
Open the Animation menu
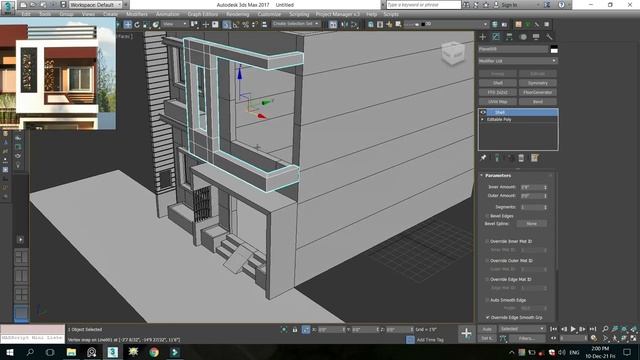click(x=168, y=14)
